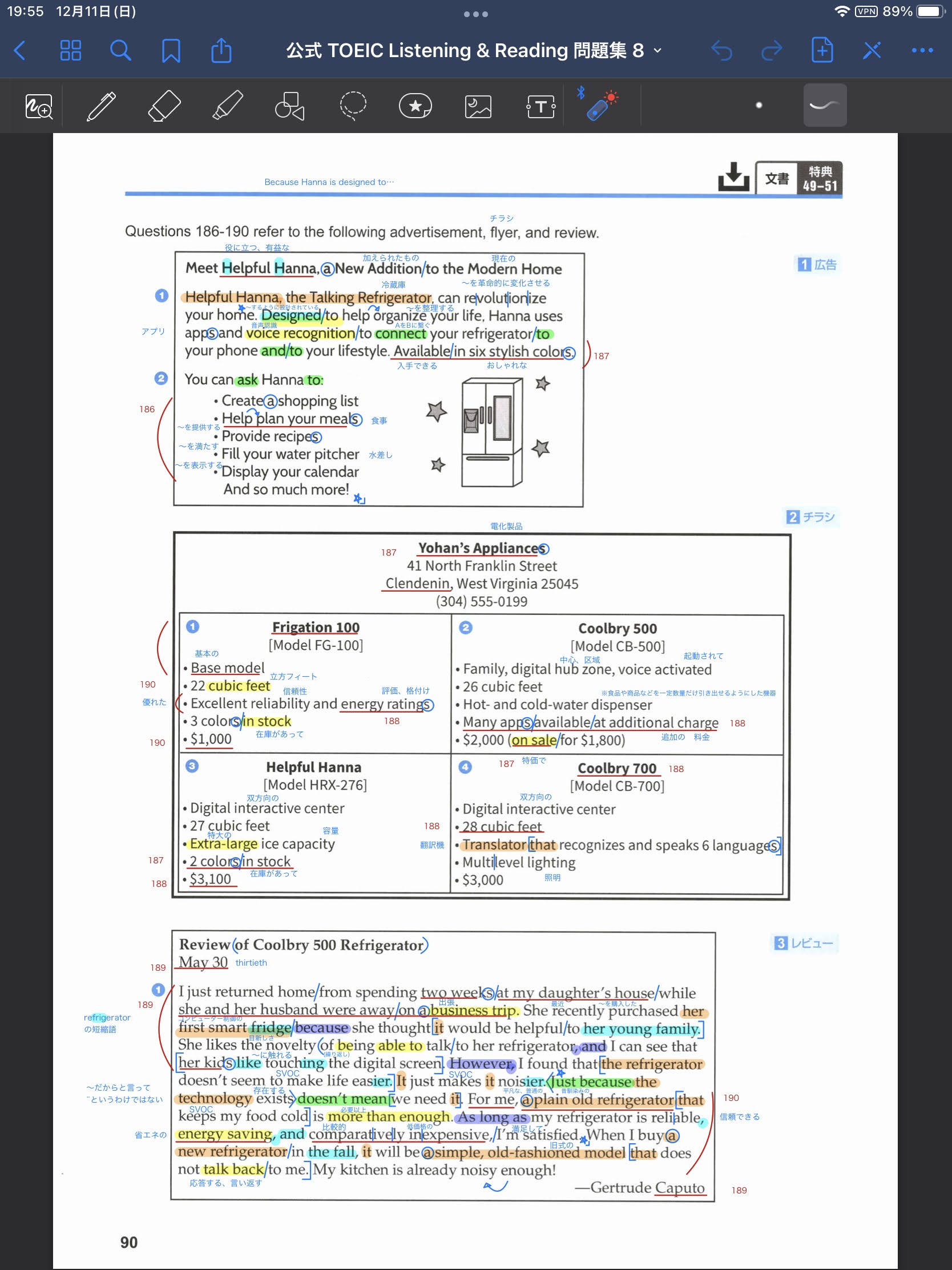Tap the 'Coolbry 700' product title

point(617,767)
